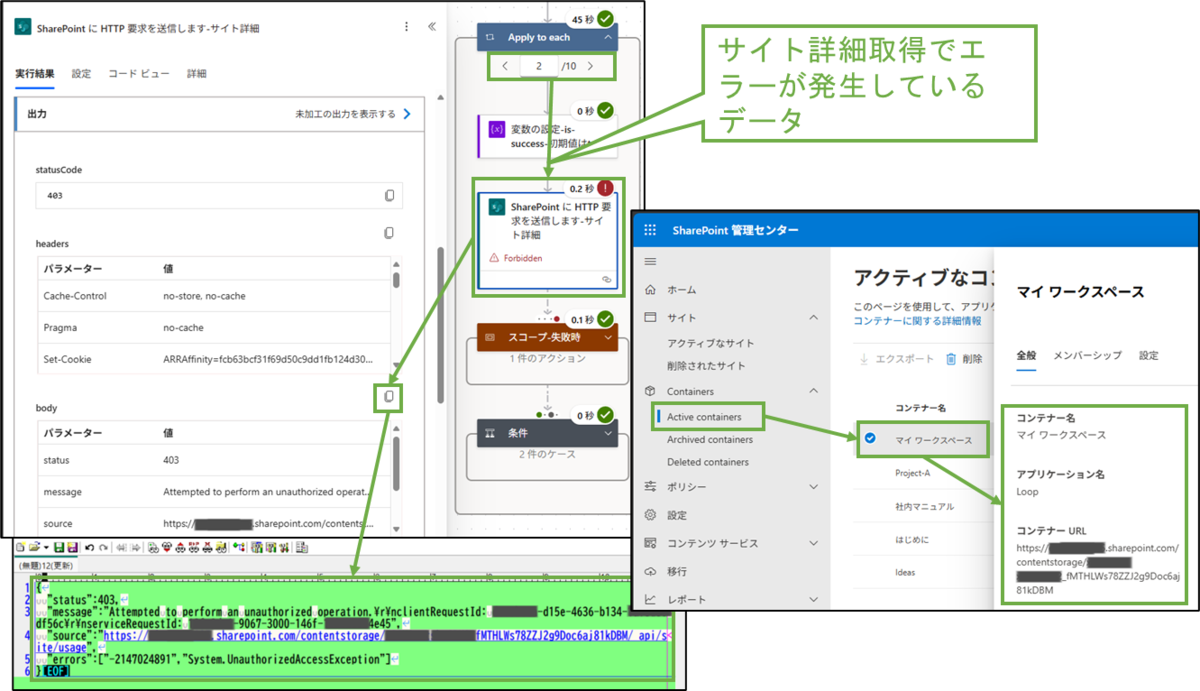Image resolution: width=1200 pixels, height=691 pixels.
Task: Open the more options menu in action panel header
Action: 406,27
